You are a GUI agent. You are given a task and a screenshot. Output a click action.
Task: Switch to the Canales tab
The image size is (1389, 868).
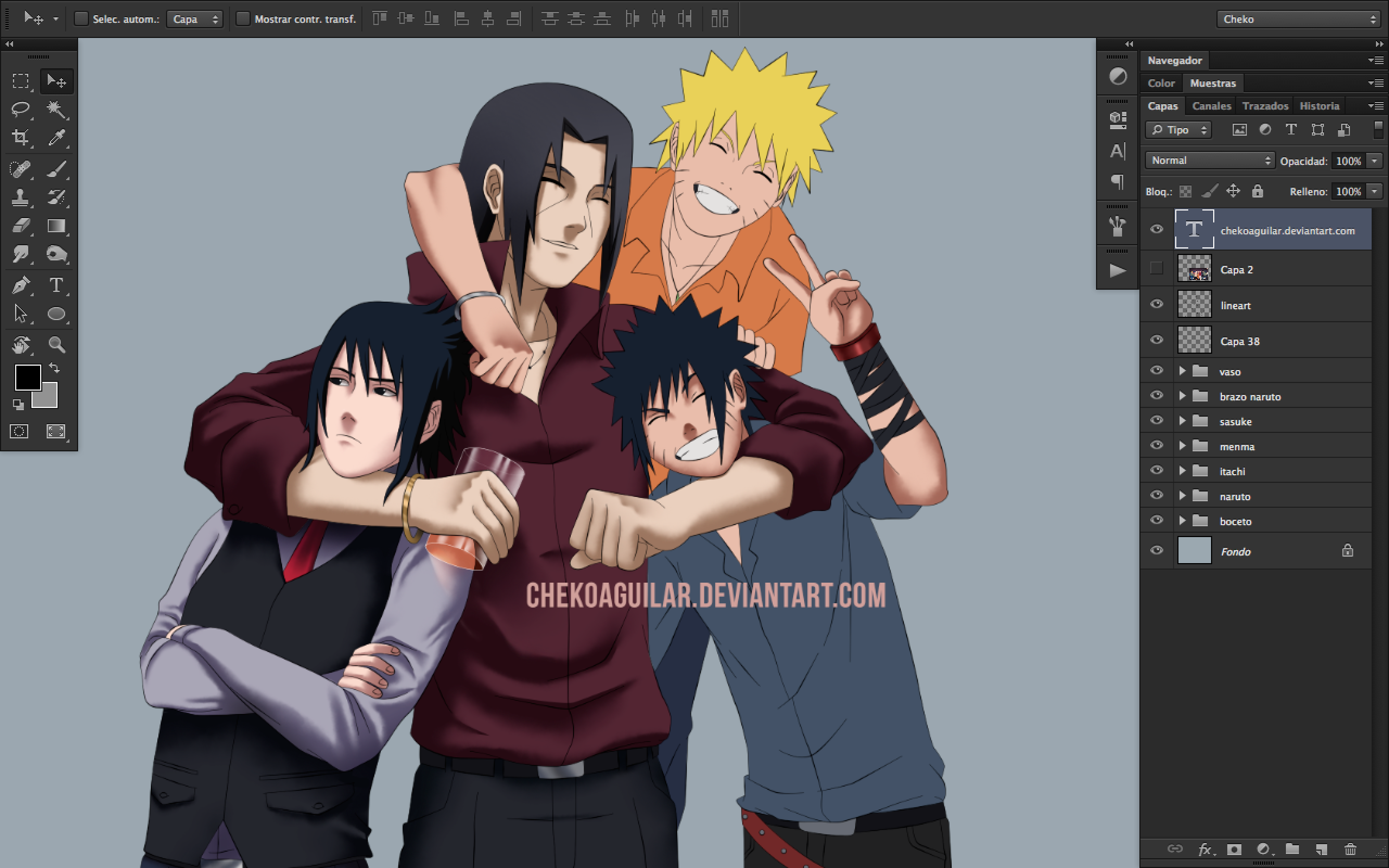click(1211, 106)
